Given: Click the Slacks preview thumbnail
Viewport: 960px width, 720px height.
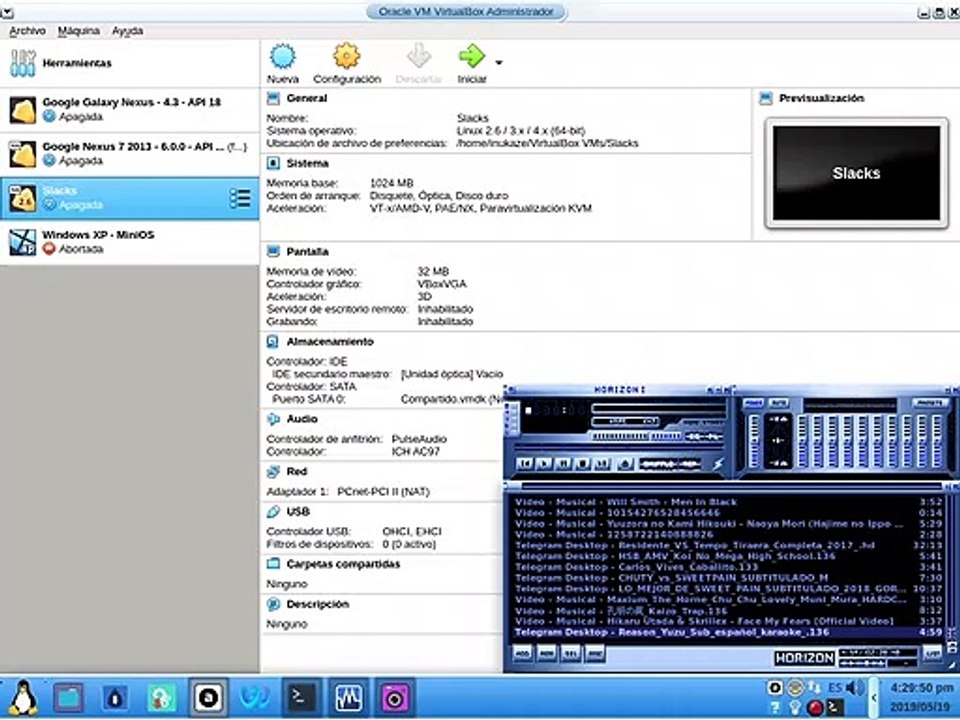Looking at the screenshot, I should 856,173.
